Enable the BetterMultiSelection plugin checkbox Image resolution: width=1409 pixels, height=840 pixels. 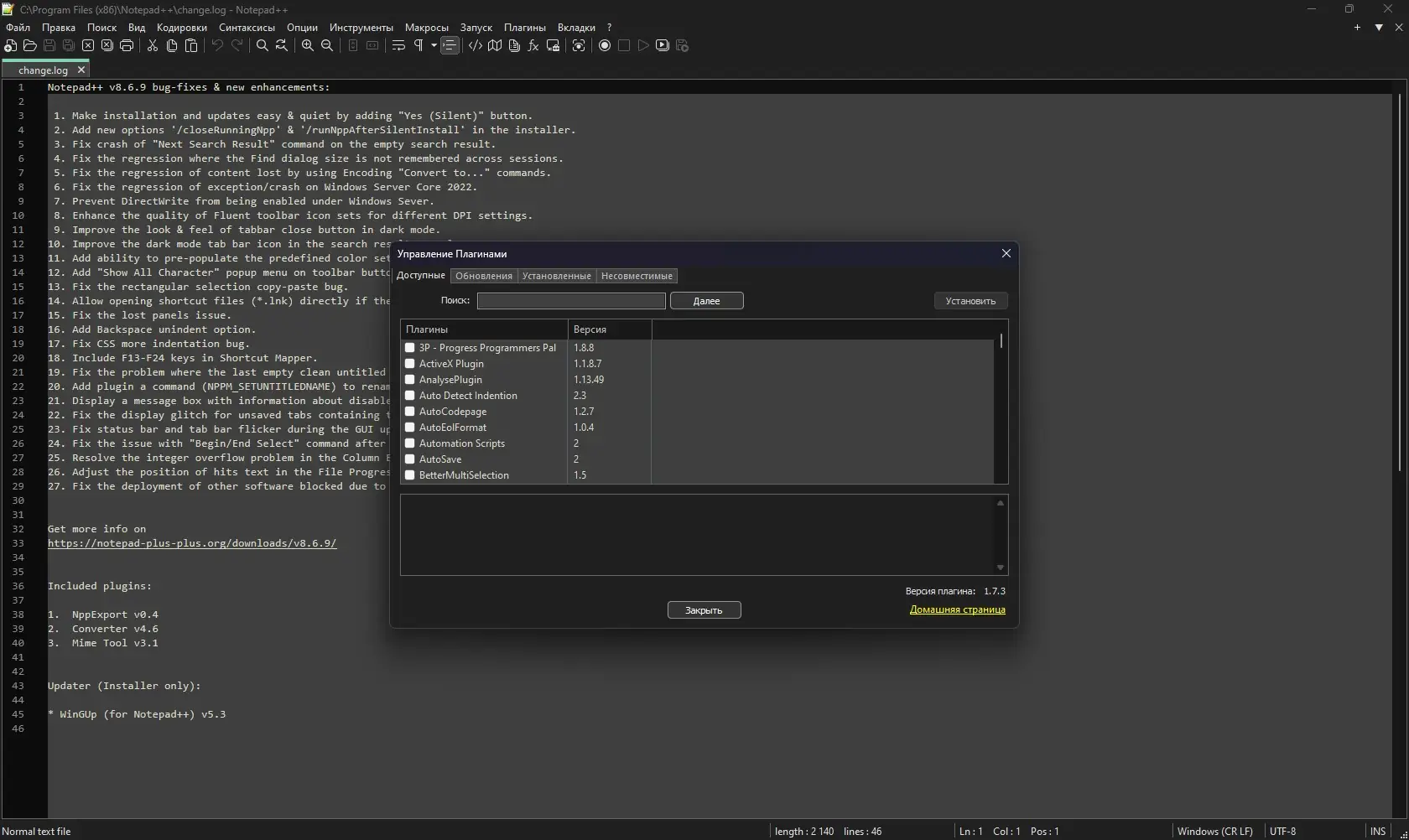click(410, 475)
